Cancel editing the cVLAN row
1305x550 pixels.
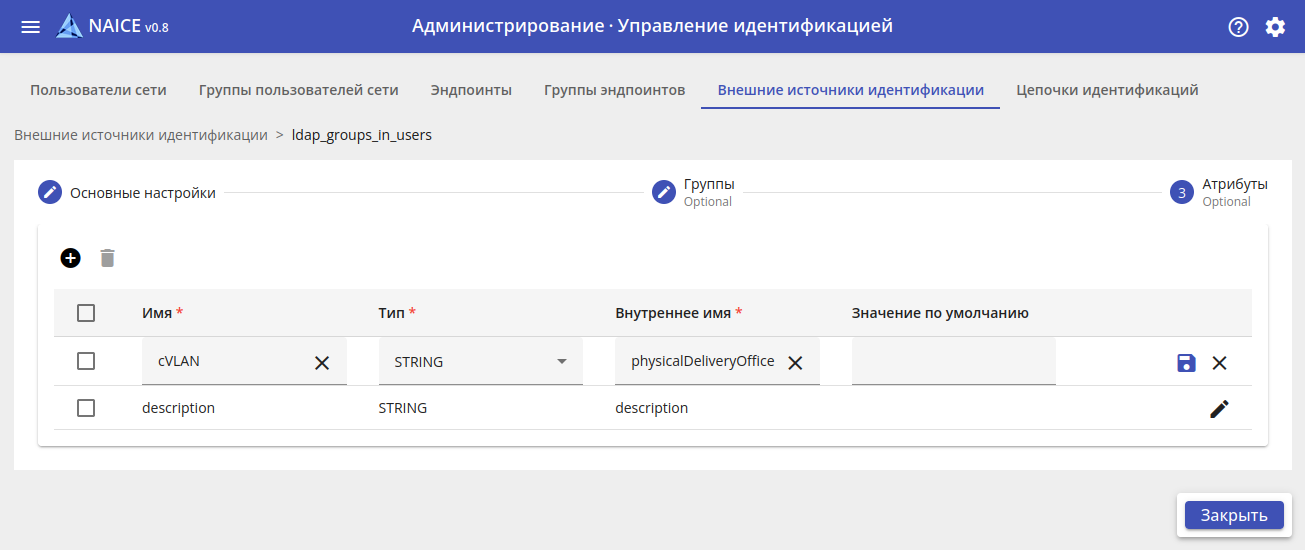coord(1220,363)
